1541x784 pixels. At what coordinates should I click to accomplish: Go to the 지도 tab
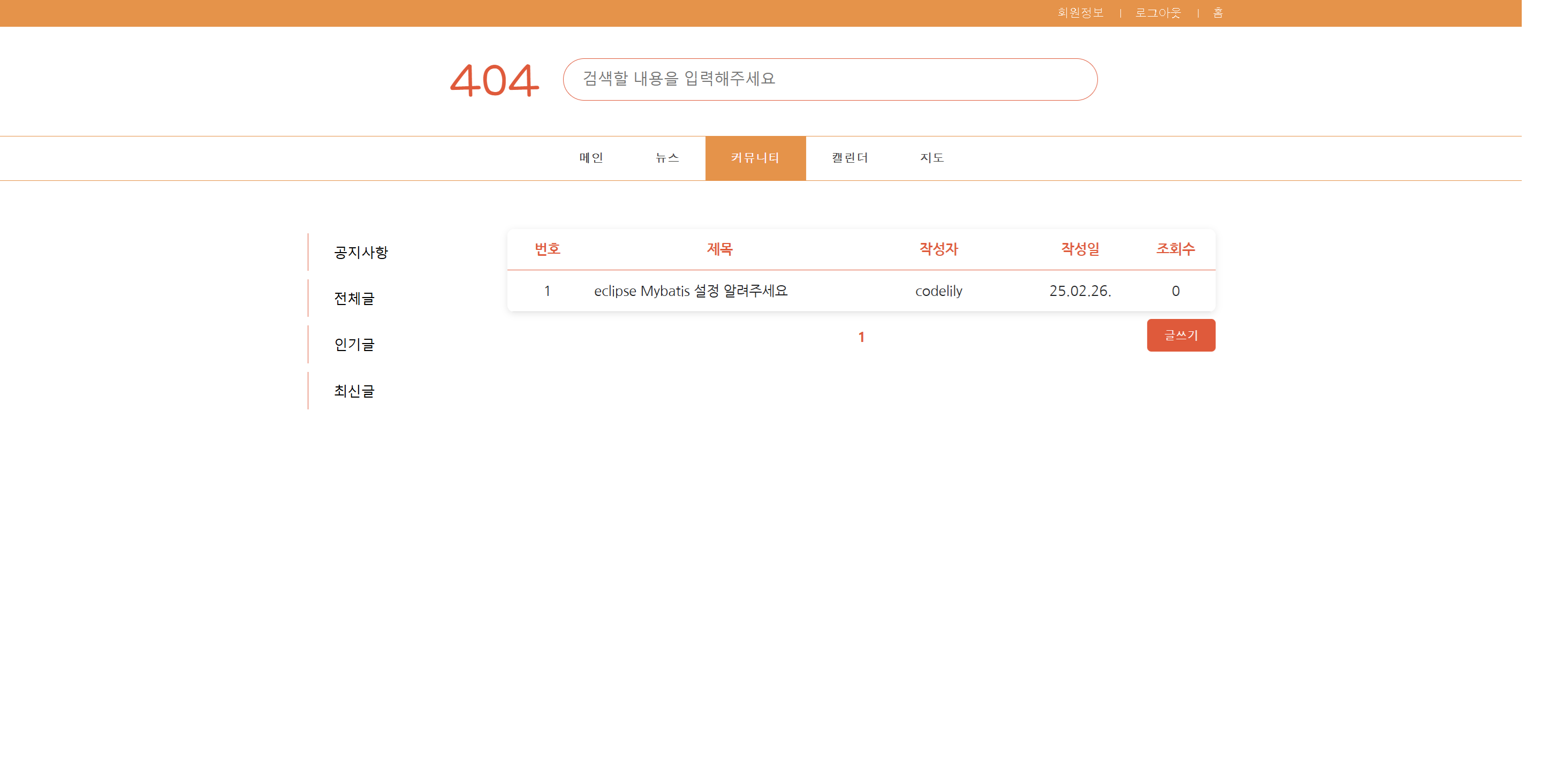point(931,158)
